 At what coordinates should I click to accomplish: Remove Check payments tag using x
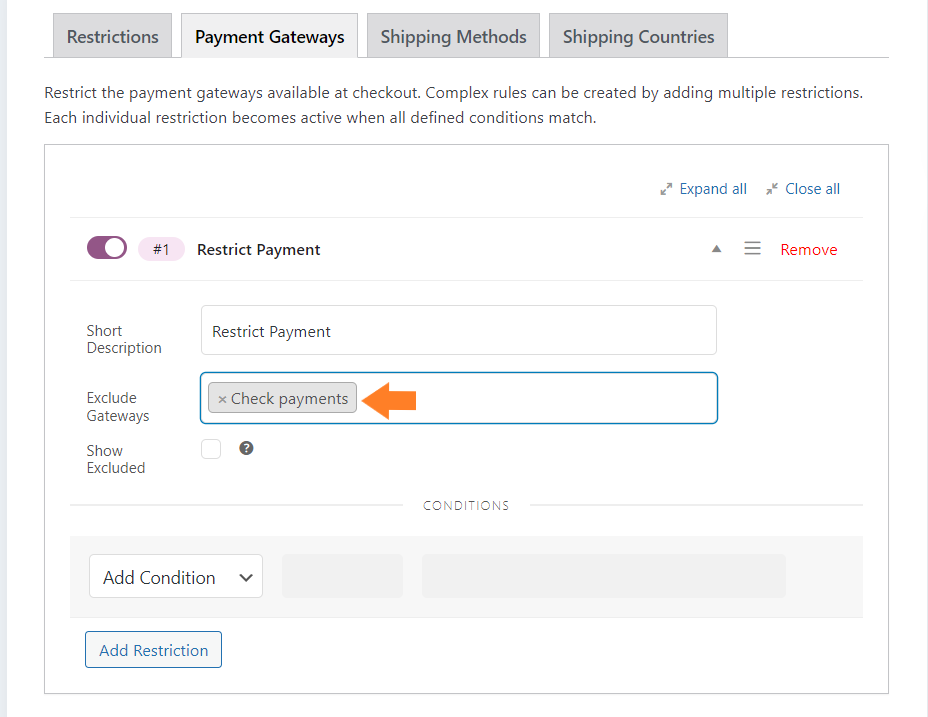(223, 399)
